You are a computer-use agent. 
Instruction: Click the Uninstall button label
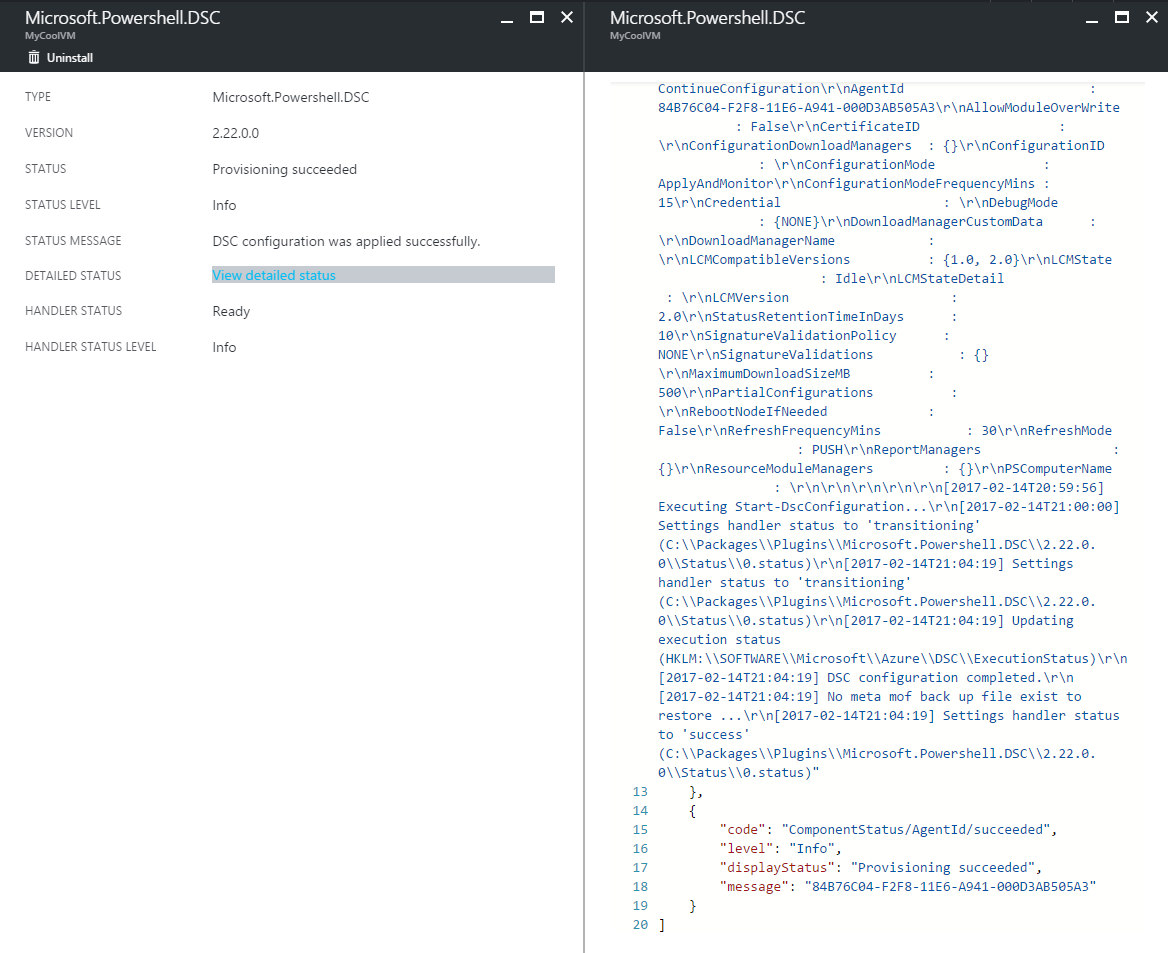[x=70, y=58]
